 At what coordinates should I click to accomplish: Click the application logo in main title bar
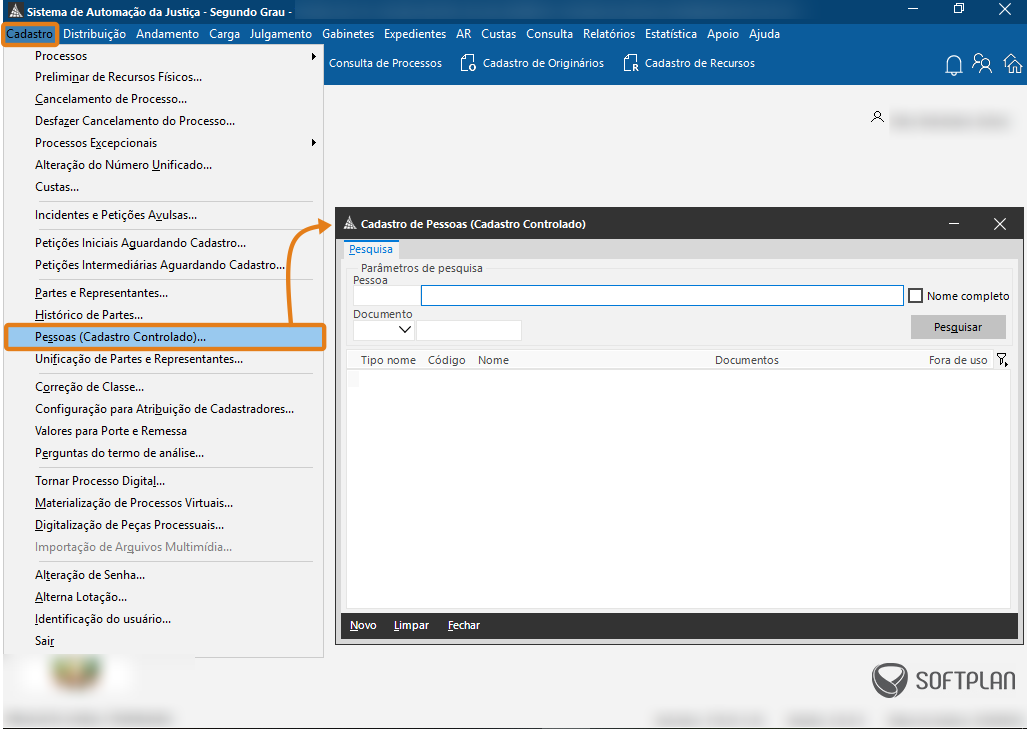coord(16,11)
